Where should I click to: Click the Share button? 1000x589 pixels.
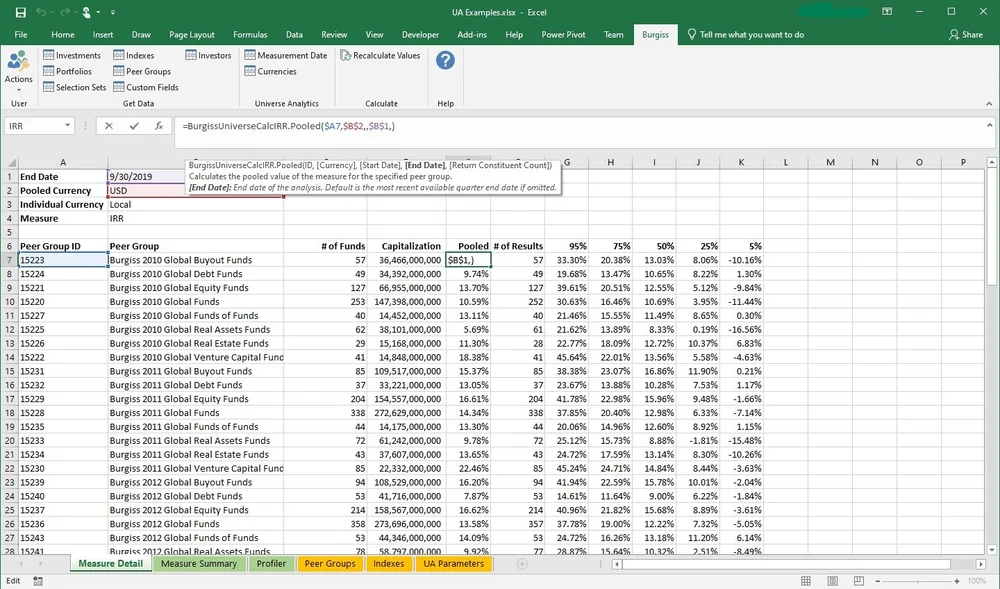pyautogui.click(x=966, y=34)
